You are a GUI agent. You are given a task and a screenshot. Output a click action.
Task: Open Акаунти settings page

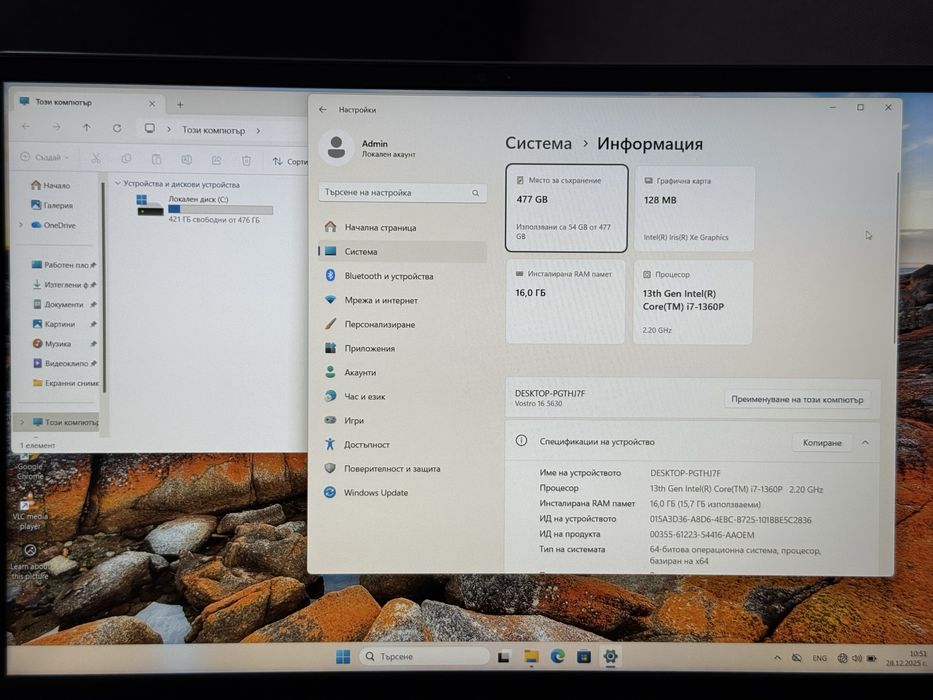coord(402,373)
